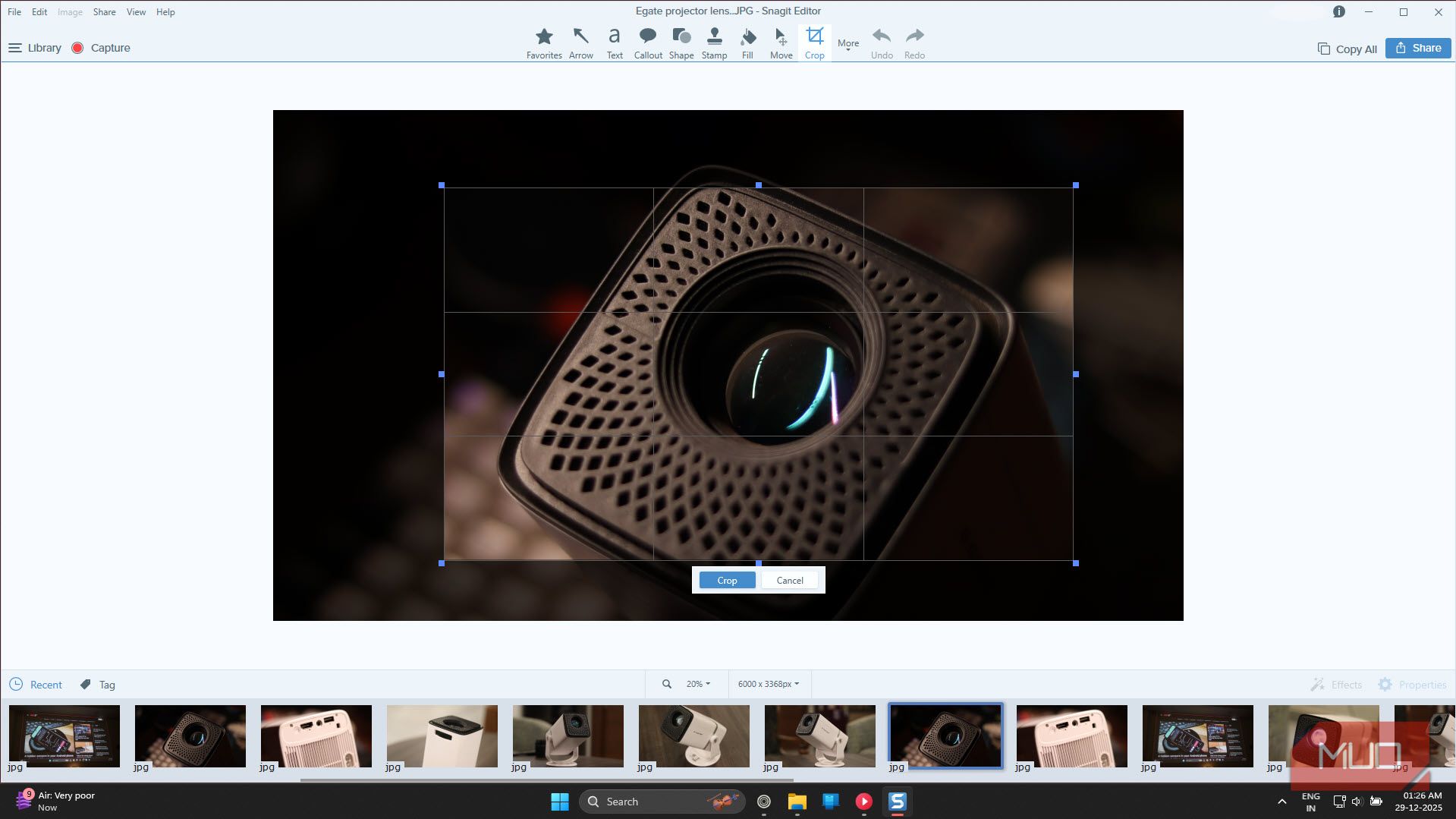Open the Windows Start menu

(x=560, y=802)
